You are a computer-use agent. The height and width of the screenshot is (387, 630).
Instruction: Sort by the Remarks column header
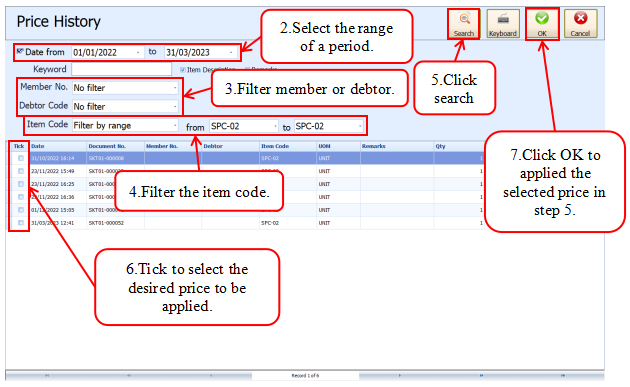(397, 146)
